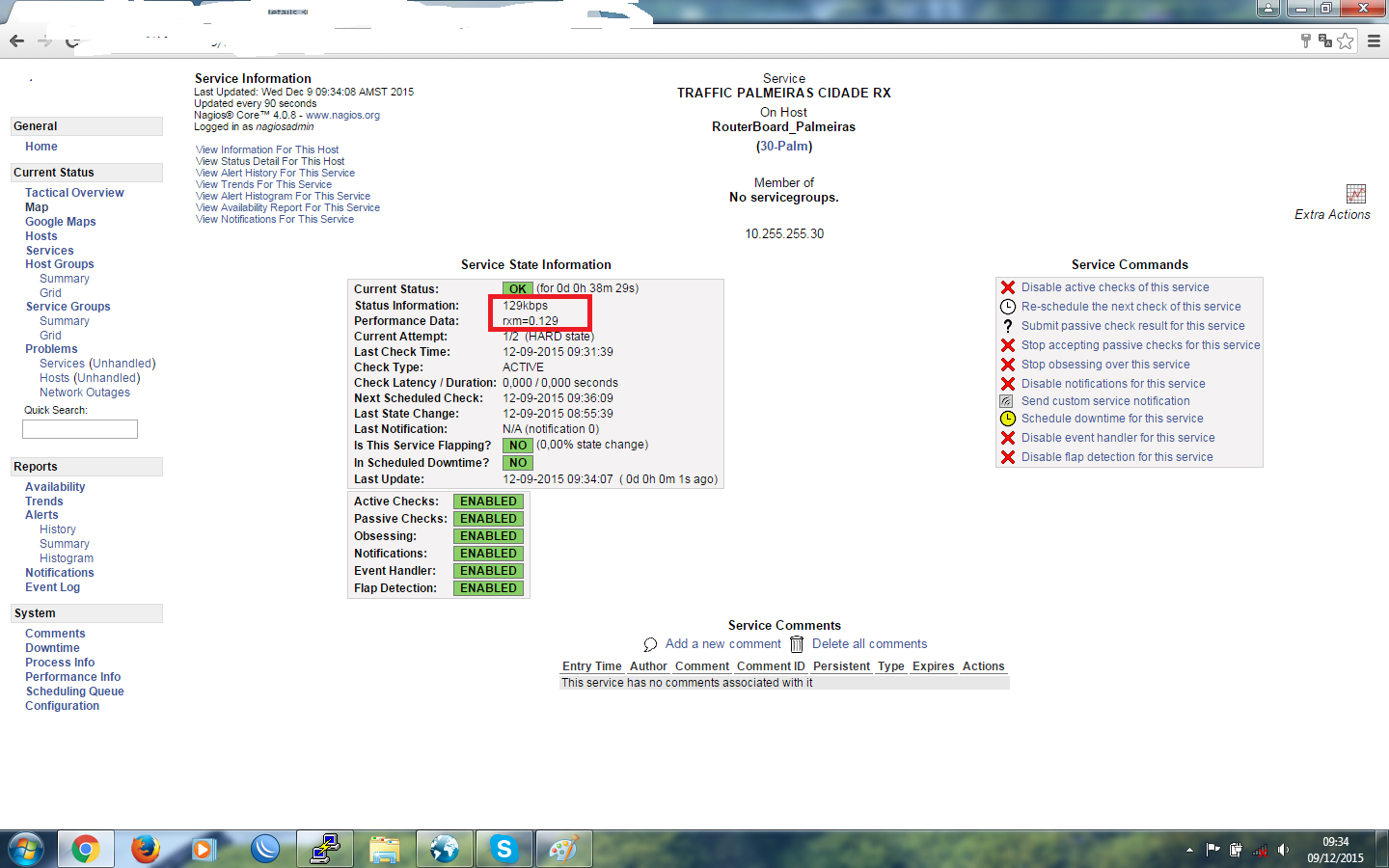The width and height of the screenshot is (1389, 868).
Task: Click the Extra Actions graph icon
Action: click(x=1355, y=194)
